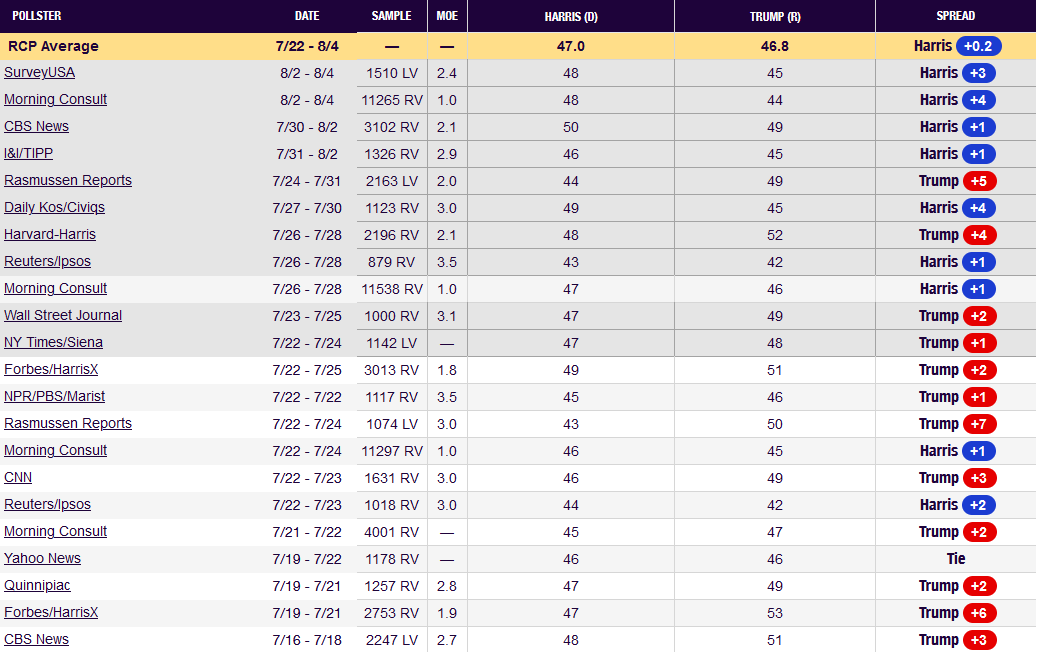Click the blue +0.2 RCP Average badge
Image resolution: width=1037 pixels, height=652 pixels.
[978, 46]
